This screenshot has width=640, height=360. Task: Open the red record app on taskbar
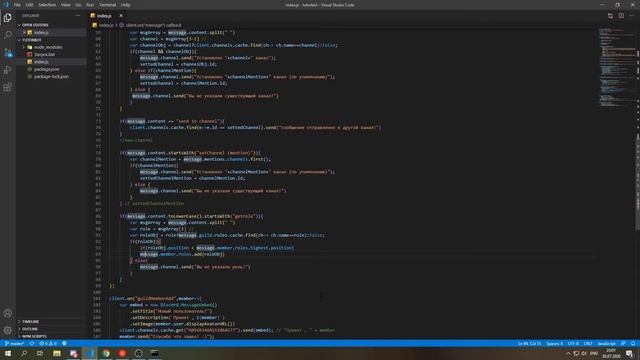(x=122, y=353)
